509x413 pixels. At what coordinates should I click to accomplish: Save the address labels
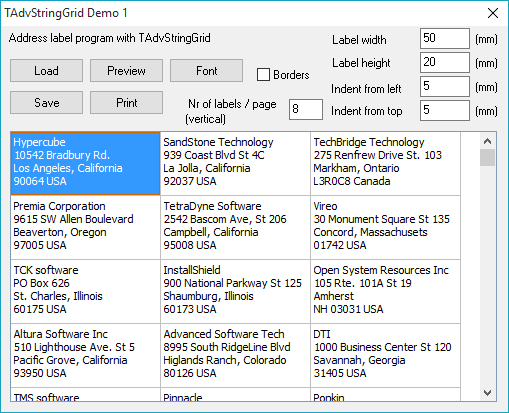click(x=46, y=103)
